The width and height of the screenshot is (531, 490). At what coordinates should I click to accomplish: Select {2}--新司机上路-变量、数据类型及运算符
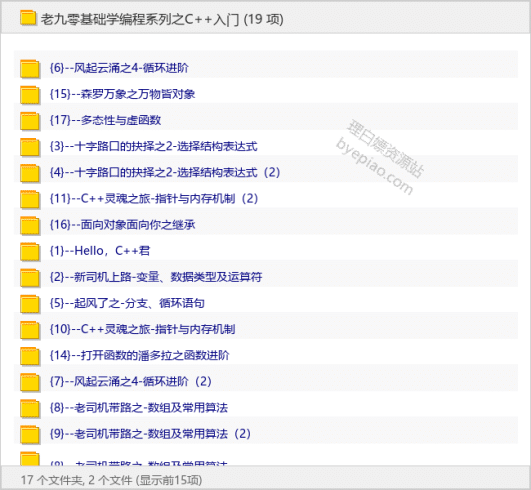156,277
